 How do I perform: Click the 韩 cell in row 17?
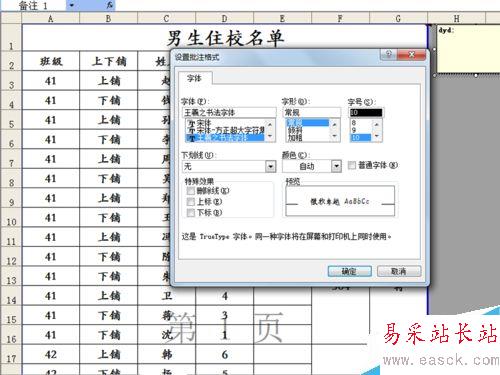[x=166, y=355]
